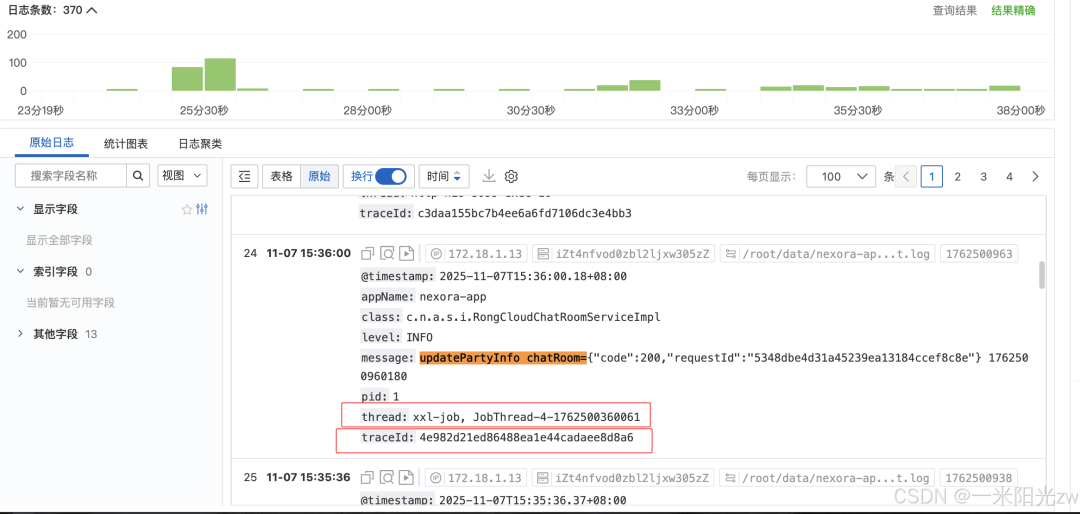Click the next page arrow

1035,176
